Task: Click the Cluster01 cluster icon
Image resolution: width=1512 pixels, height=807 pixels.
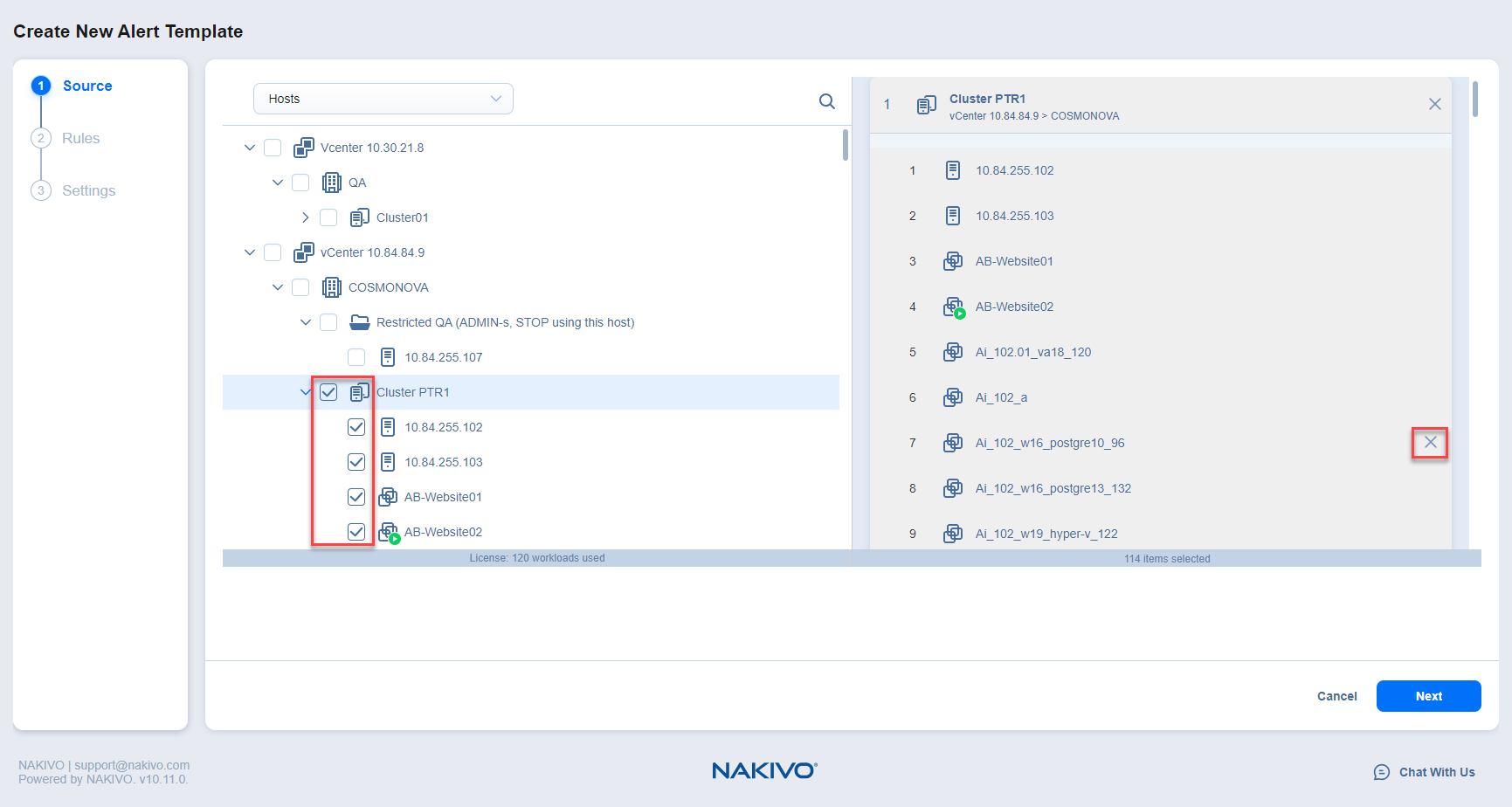Action: [359, 217]
